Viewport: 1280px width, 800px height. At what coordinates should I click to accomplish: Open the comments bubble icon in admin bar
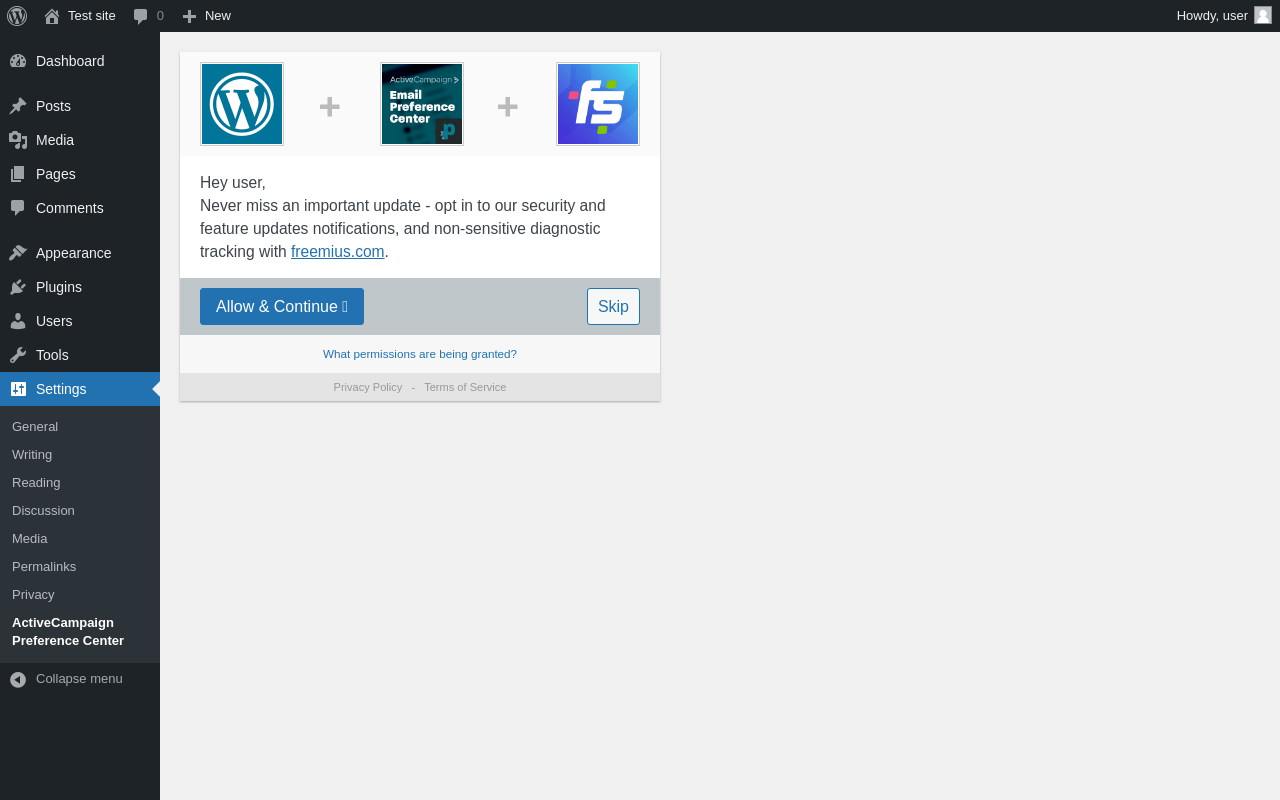pos(141,16)
